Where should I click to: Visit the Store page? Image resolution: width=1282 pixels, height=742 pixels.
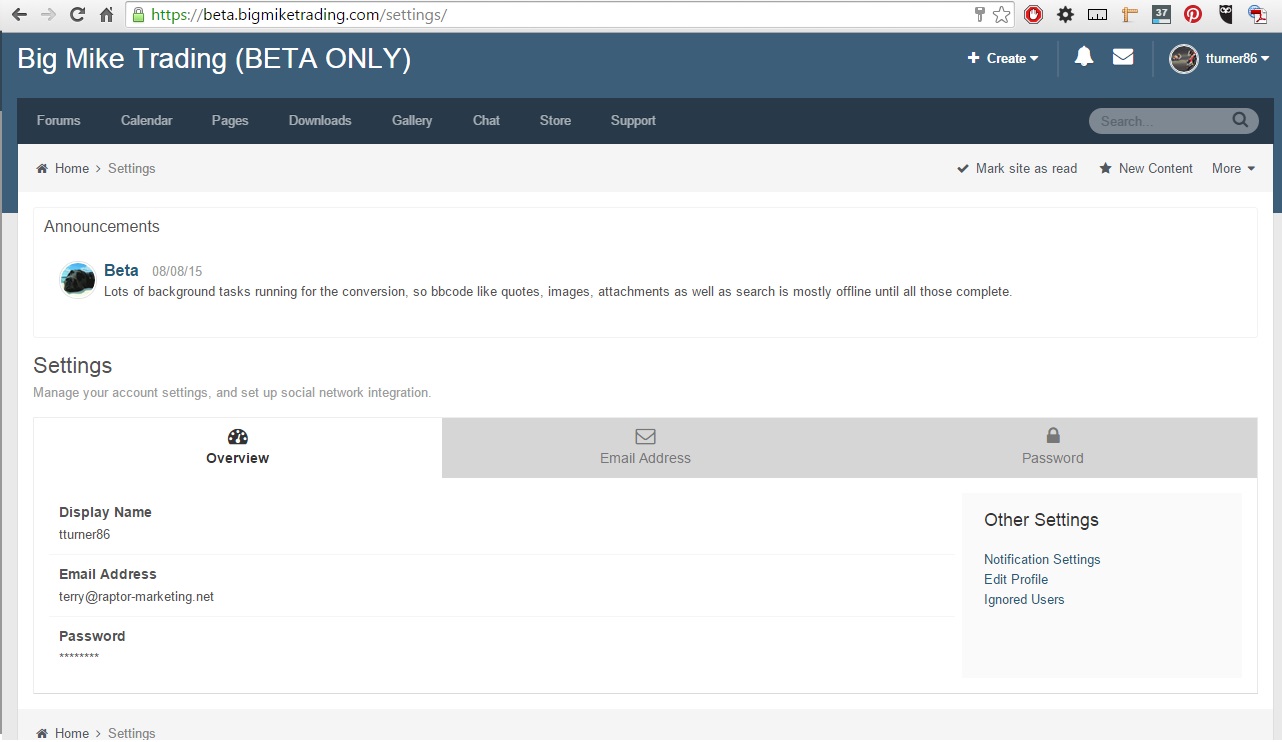(x=555, y=120)
